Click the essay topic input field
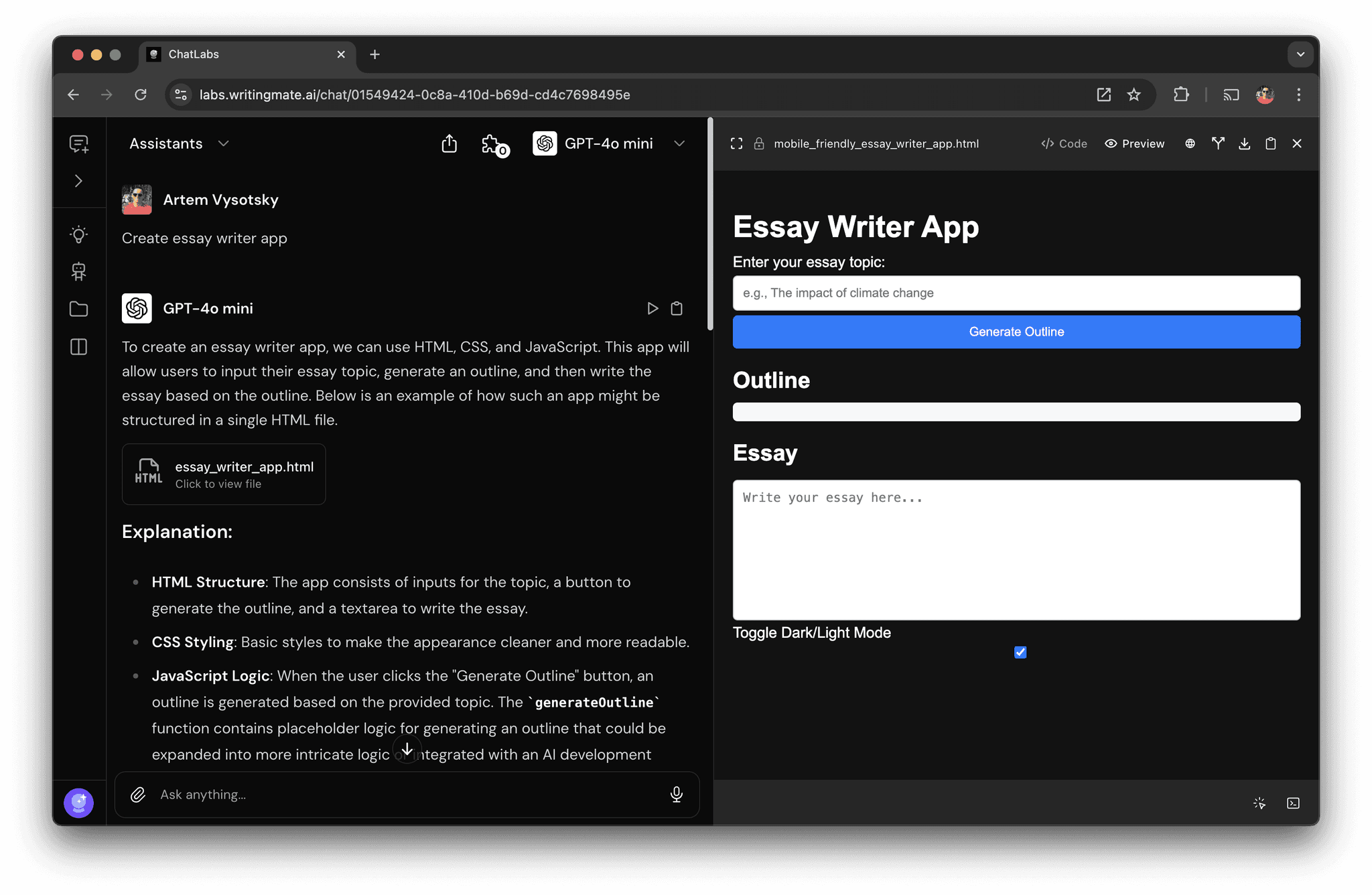 tap(1016, 293)
